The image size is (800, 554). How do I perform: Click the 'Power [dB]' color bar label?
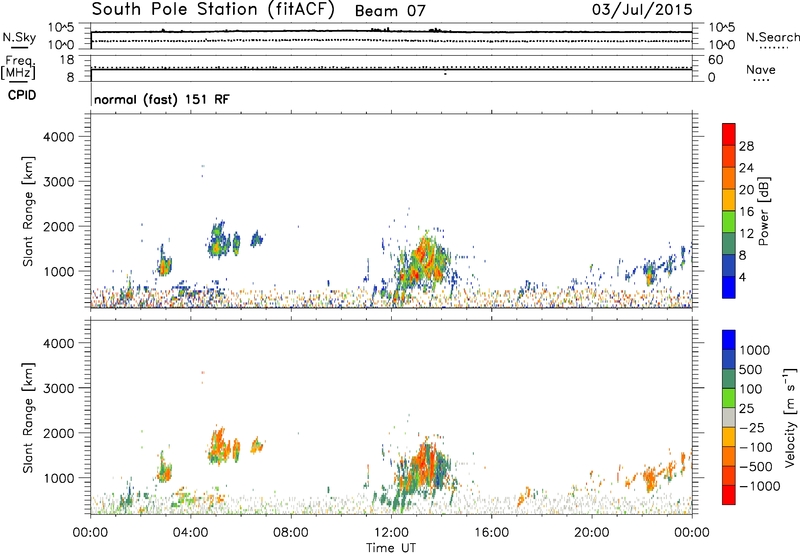763,211
